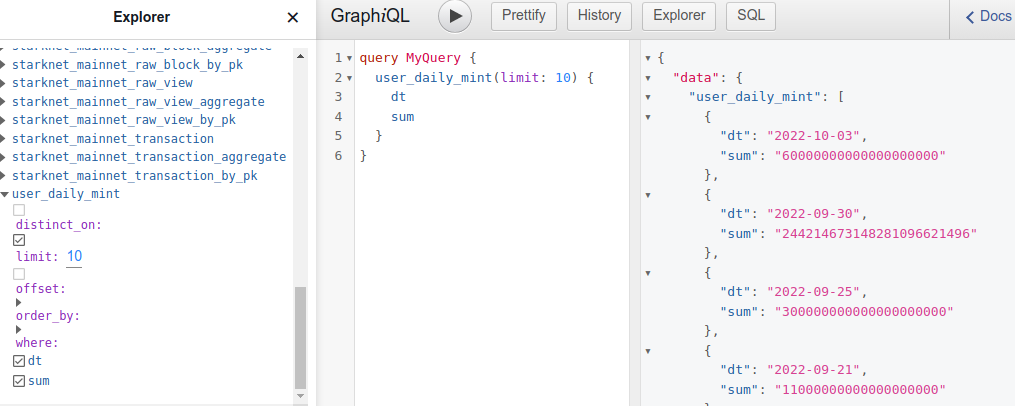
Task: Click result value "2022-09-30"
Action: coord(814,214)
